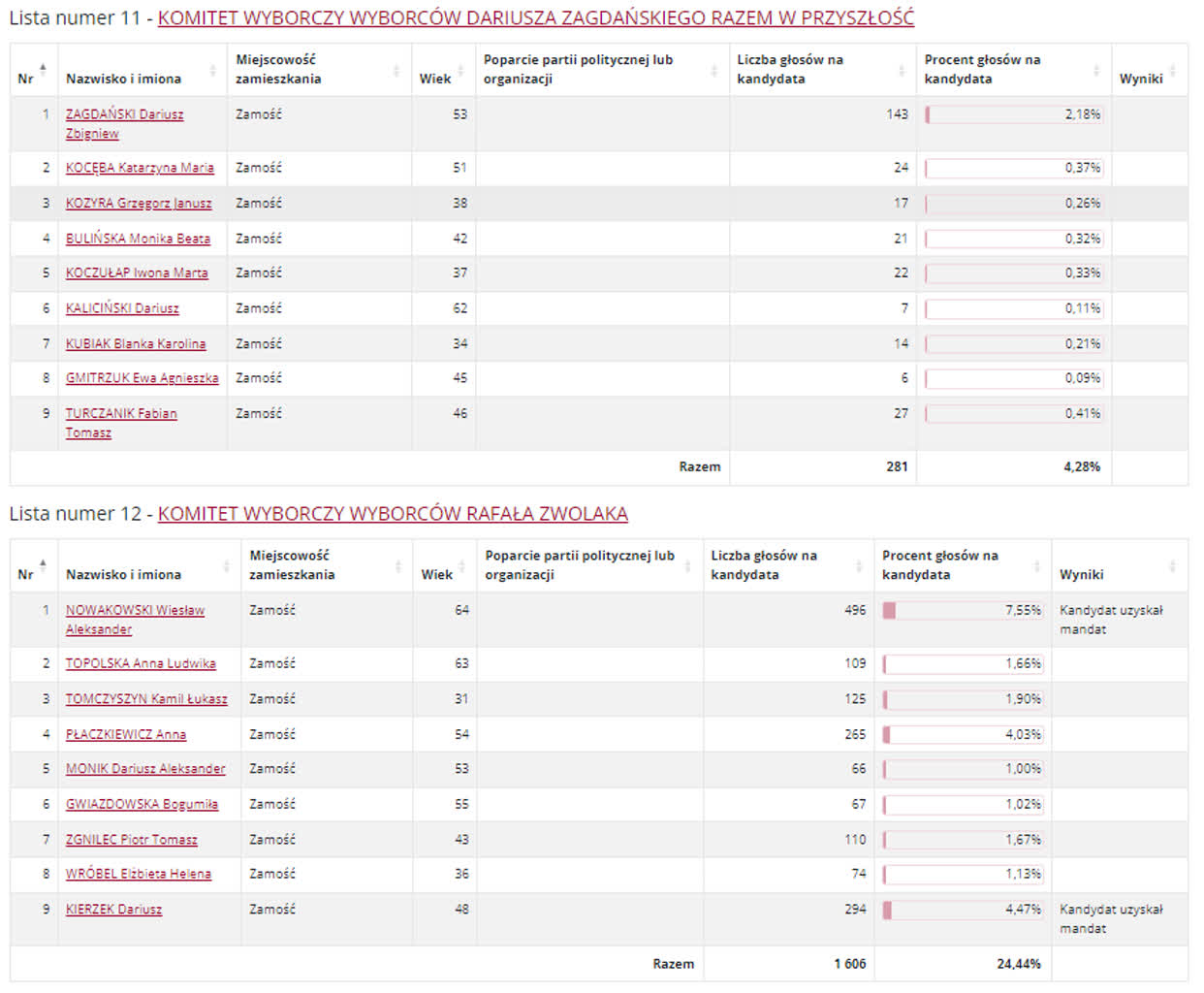Click candidate KIERZEK Dariusz link
This screenshot has height=993, width=1204.
pos(113,910)
